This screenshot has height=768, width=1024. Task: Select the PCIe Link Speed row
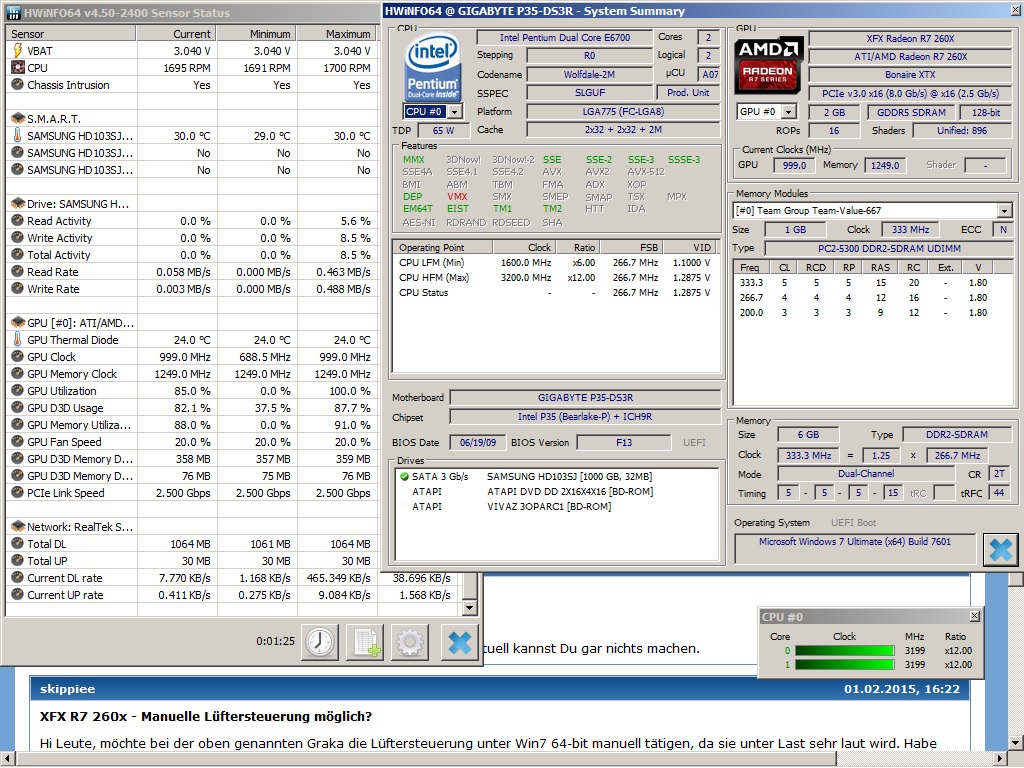[192, 492]
